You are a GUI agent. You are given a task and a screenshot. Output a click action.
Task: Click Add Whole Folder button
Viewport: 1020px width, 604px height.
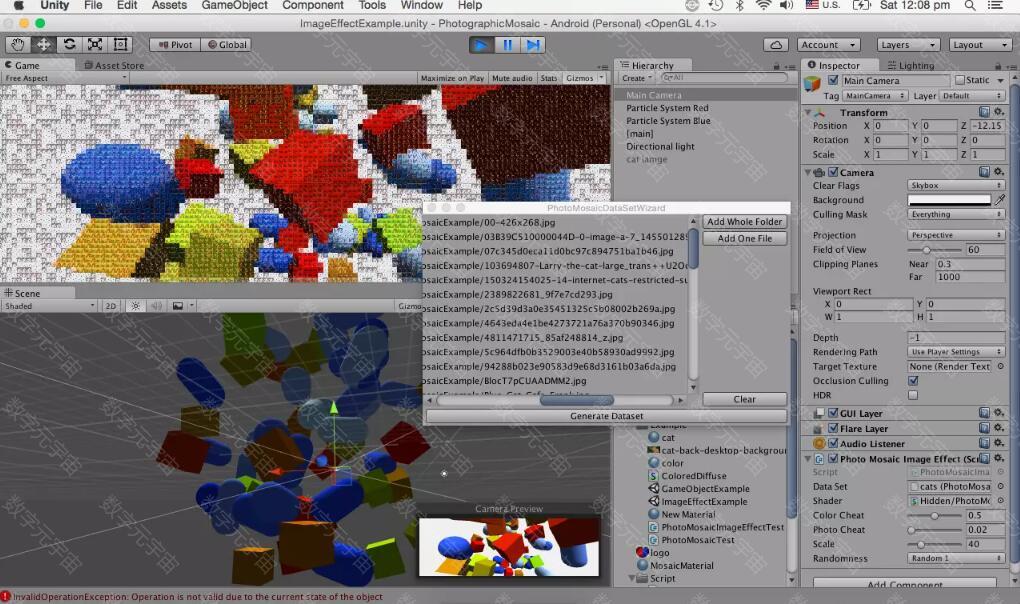click(x=745, y=222)
